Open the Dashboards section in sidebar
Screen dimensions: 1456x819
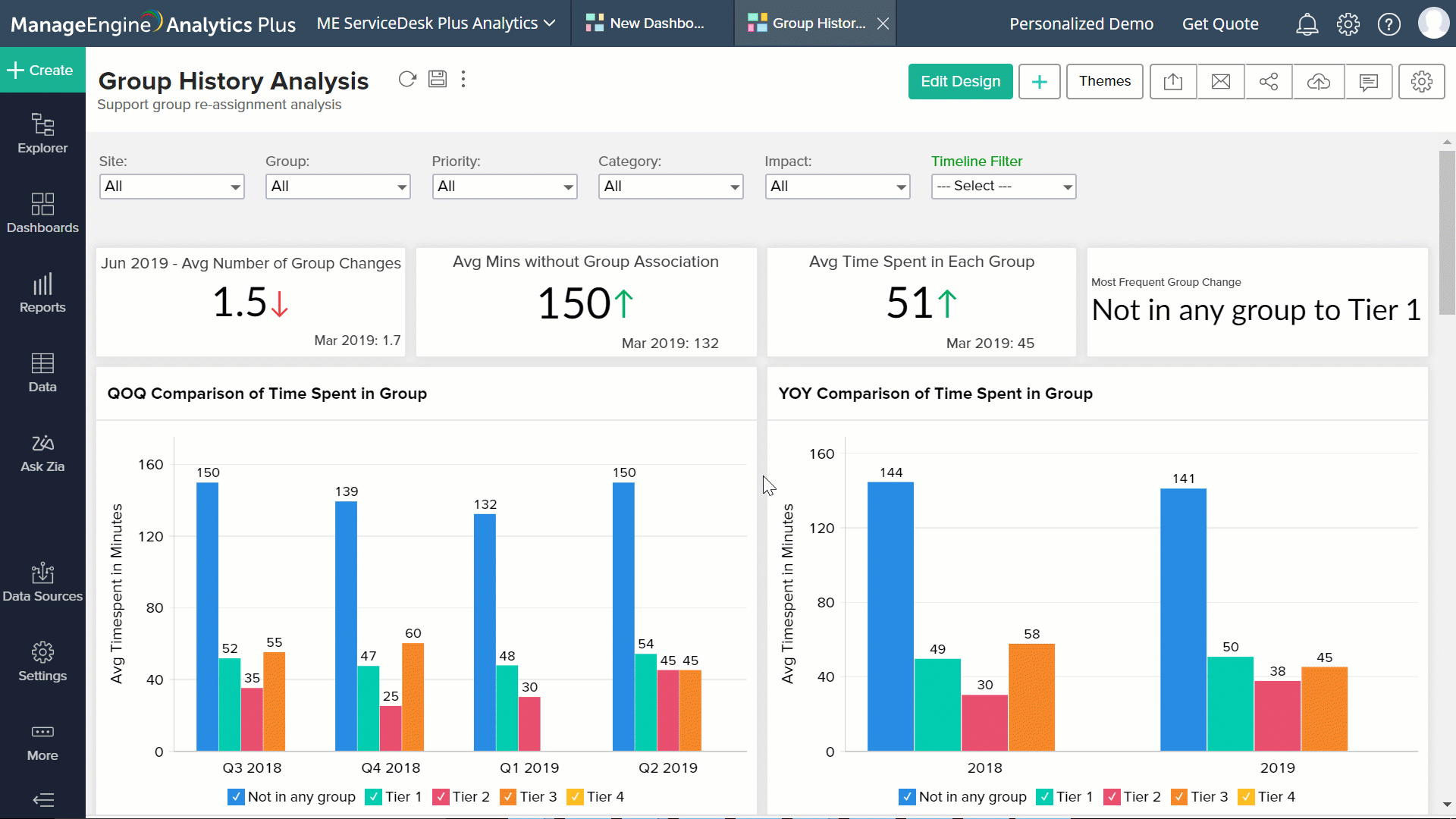(x=42, y=214)
